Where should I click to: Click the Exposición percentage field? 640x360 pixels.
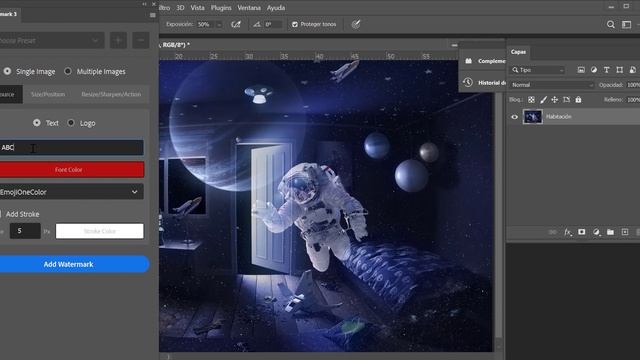point(205,24)
